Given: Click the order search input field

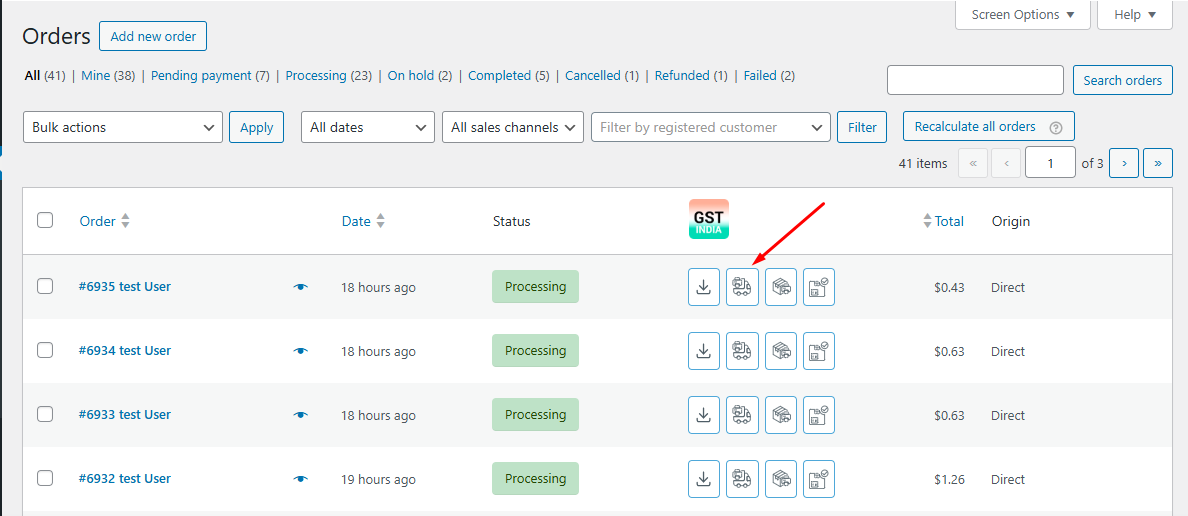Looking at the screenshot, I should [975, 80].
